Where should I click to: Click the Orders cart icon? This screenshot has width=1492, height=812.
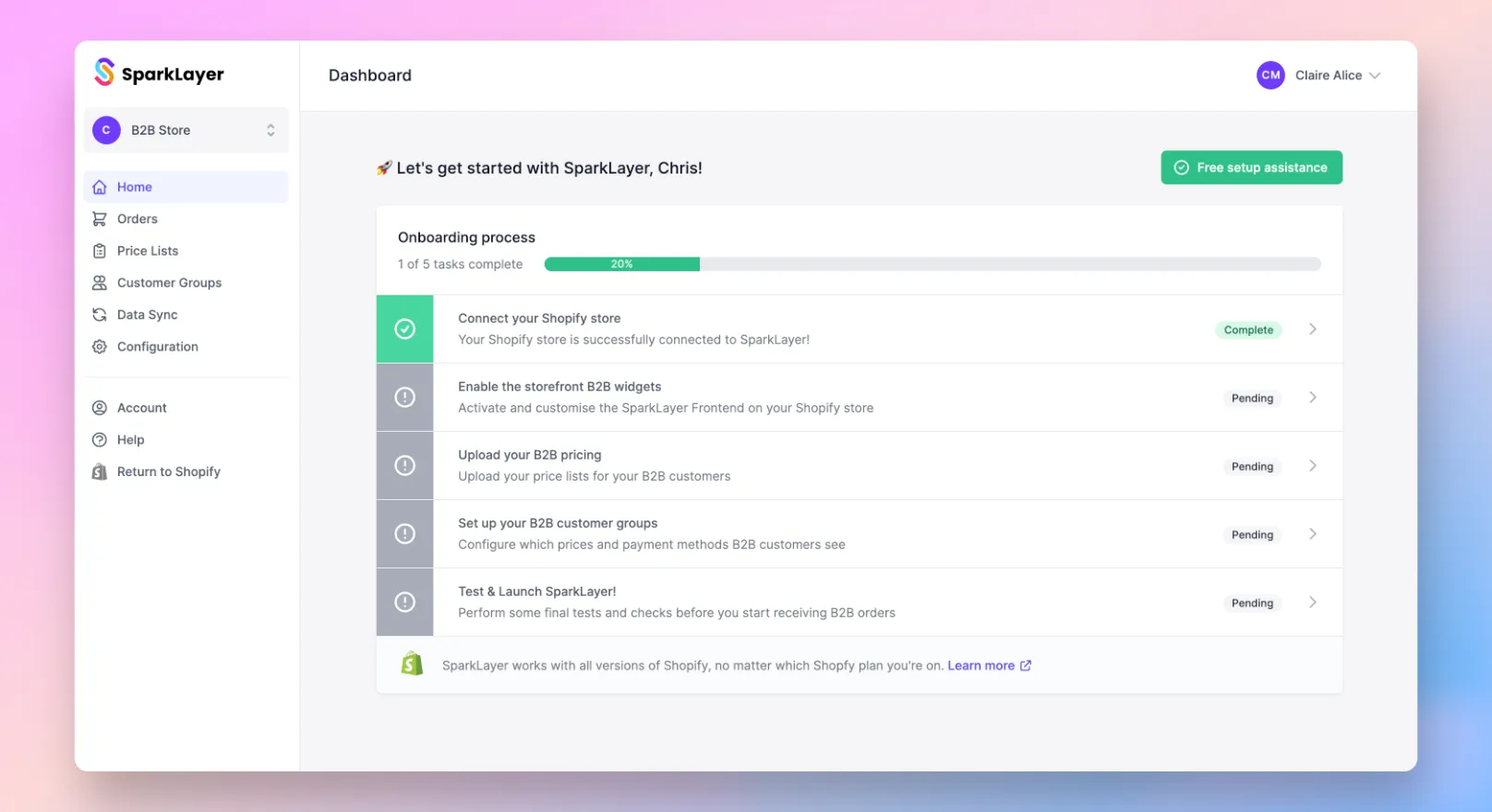[100, 219]
